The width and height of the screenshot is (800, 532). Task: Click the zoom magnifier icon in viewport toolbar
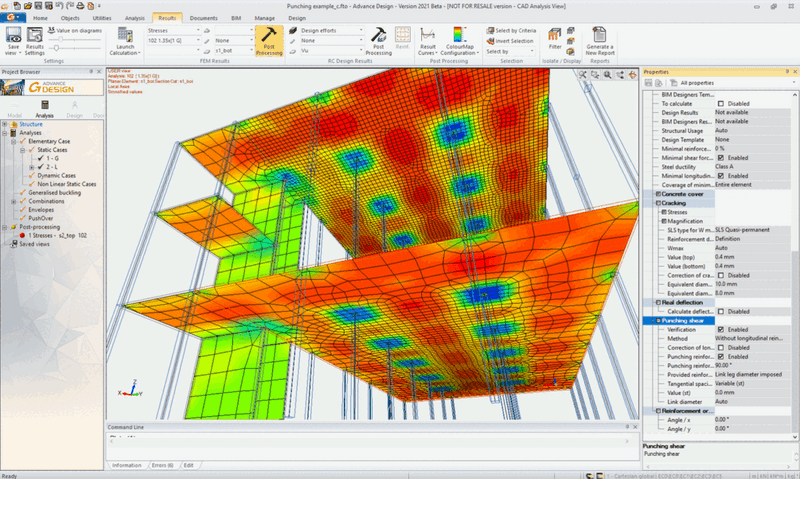point(608,75)
